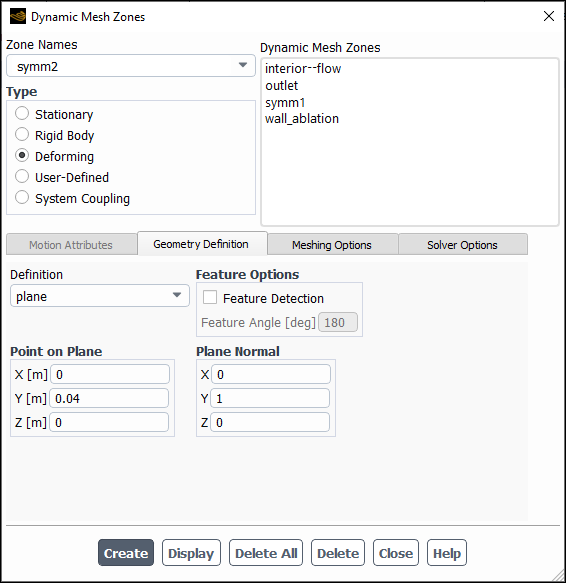Select the Stationary type radio button
The height and width of the screenshot is (583, 566).
[22, 113]
